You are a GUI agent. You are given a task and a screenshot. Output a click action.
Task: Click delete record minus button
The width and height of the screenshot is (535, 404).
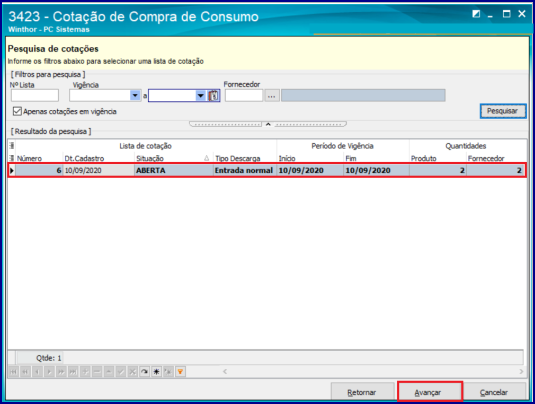(97, 372)
